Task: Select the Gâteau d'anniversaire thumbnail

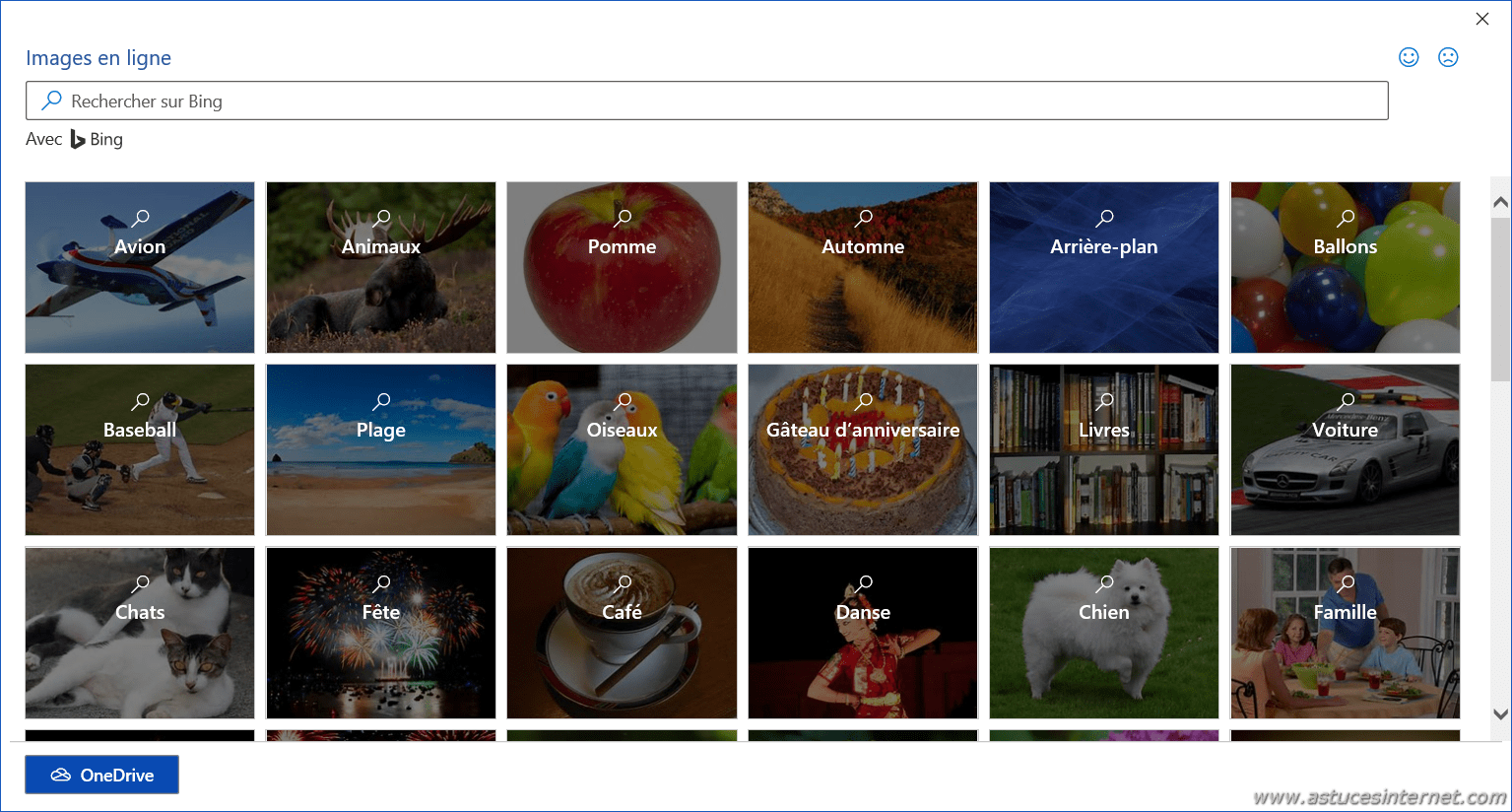Action: tap(863, 450)
